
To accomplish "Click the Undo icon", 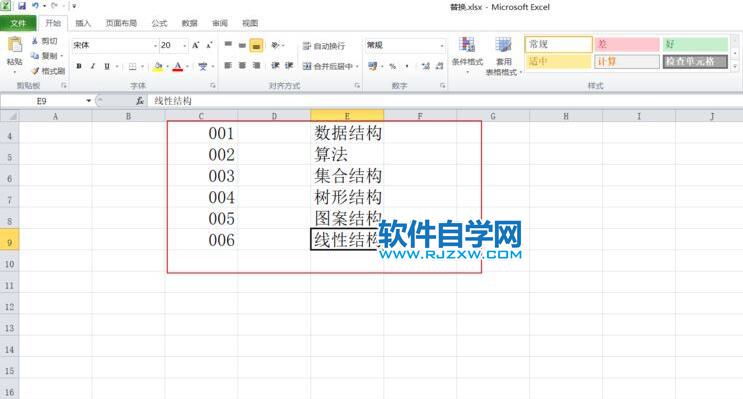I will (36, 6).
